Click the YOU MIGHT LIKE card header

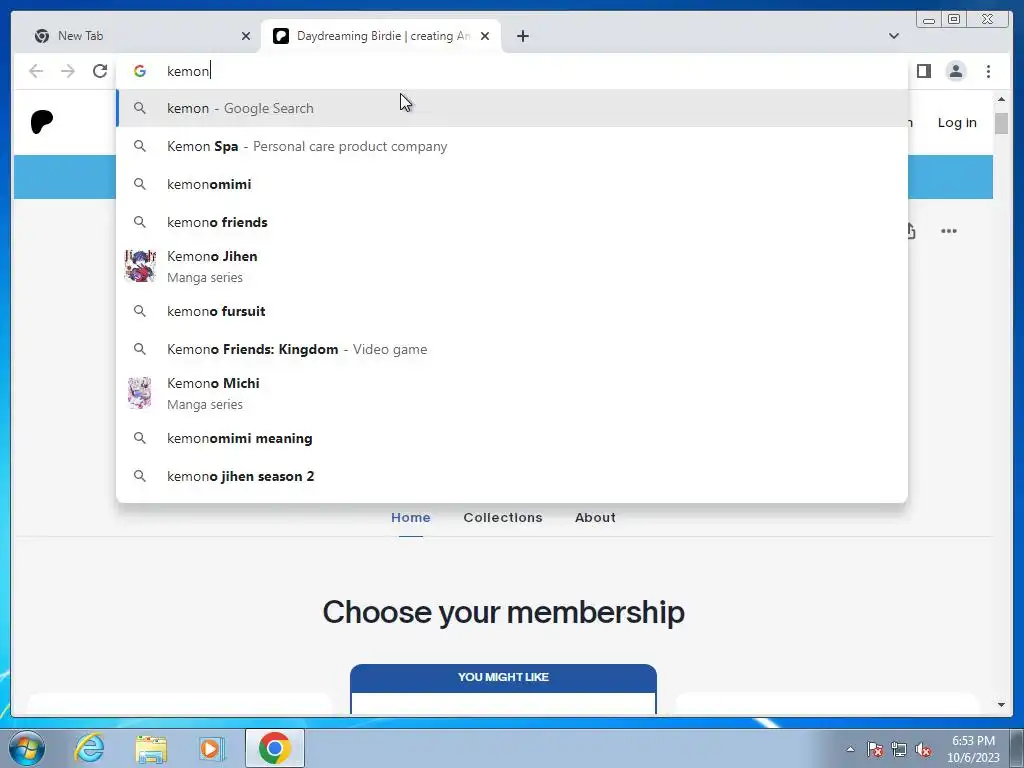tap(504, 678)
